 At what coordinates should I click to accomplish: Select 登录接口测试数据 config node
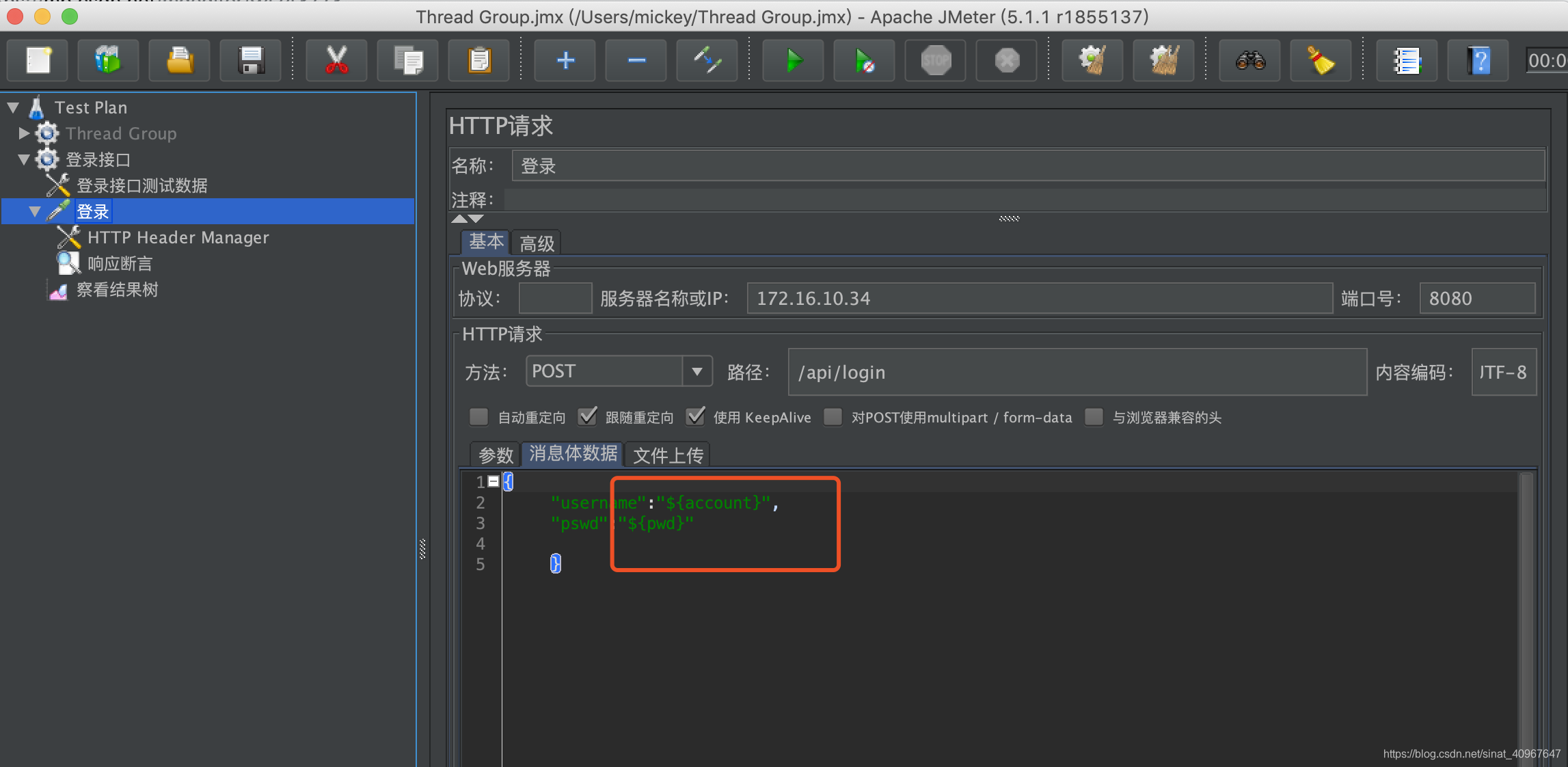[141, 185]
